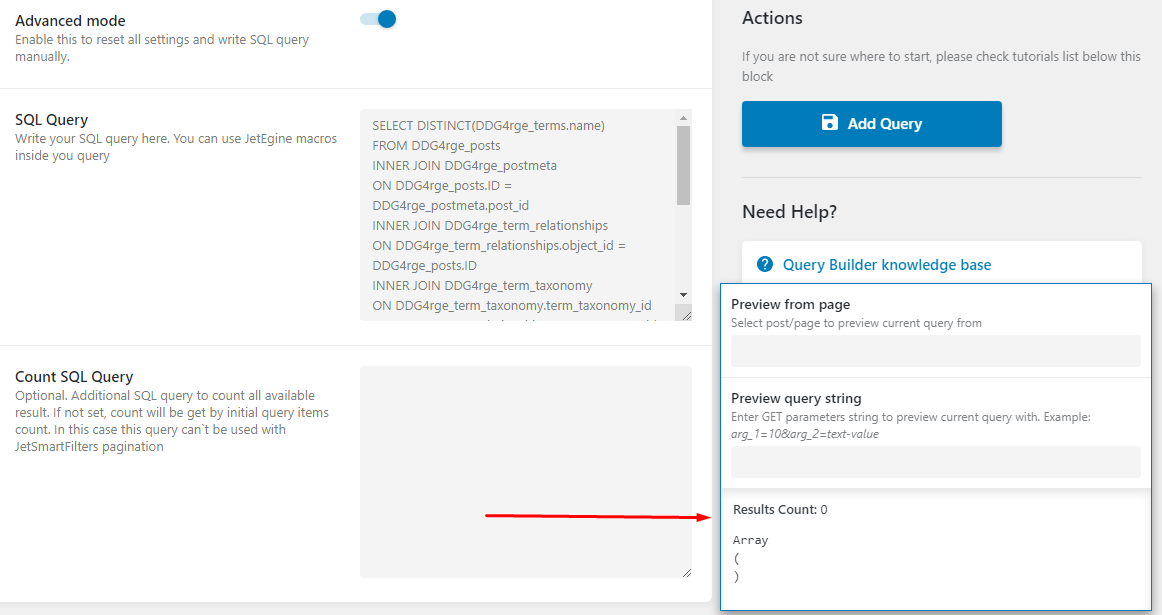Click the SELECT DISTINCT line in SQL
Viewport: 1162px width, 615px height.
tap(488, 125)
